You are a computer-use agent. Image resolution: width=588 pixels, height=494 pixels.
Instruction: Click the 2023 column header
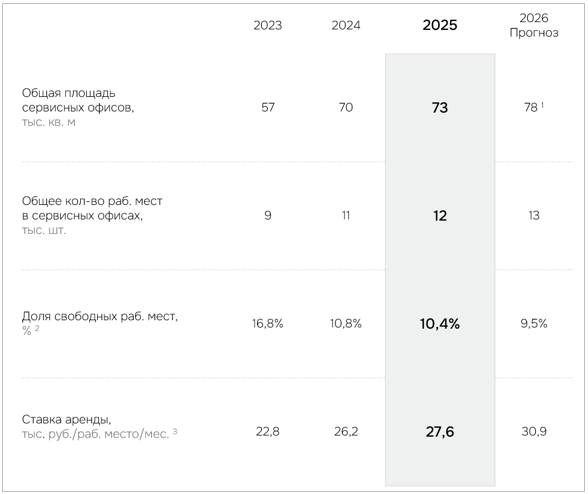(x=267, y=25)
